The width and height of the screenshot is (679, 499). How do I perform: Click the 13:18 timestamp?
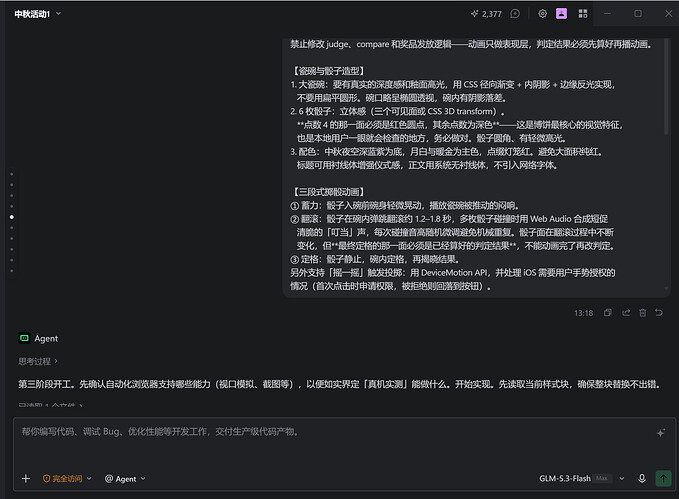point(583,313)
